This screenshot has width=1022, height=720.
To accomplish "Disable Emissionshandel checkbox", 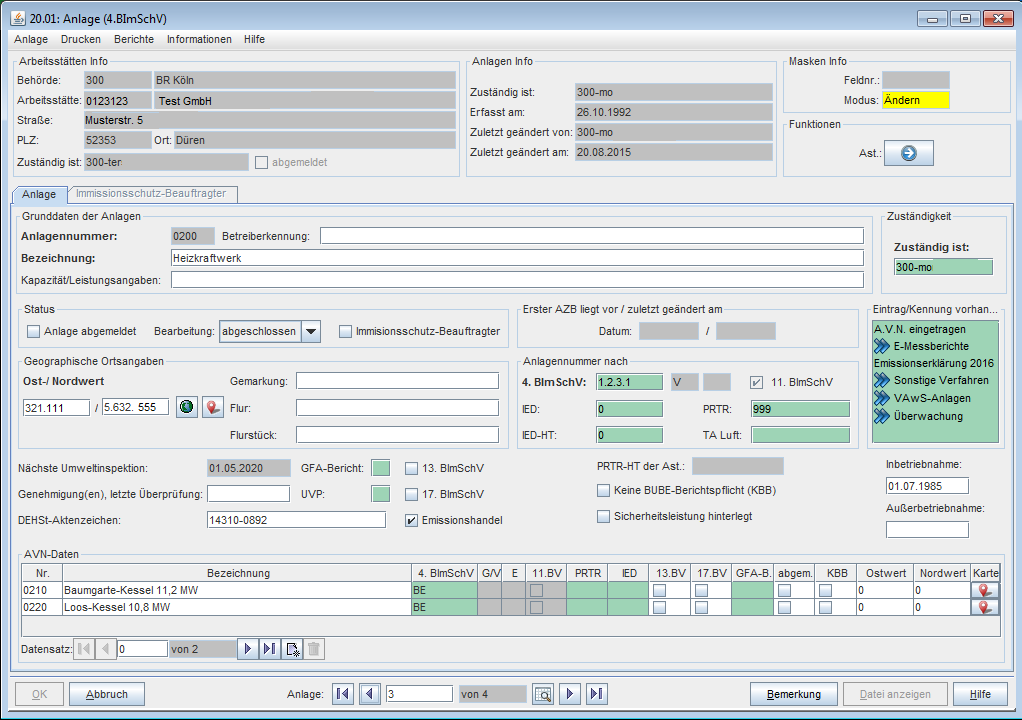I will (x=411, y=520).
